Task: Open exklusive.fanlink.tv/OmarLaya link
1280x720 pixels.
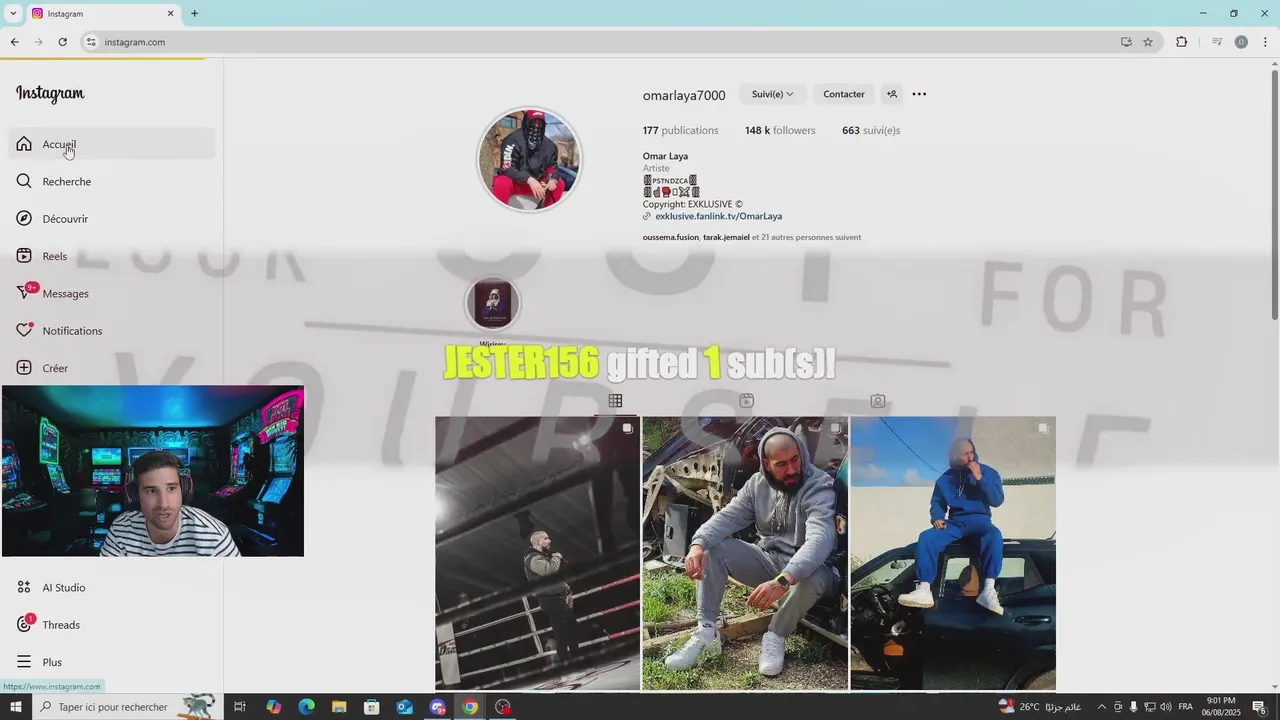Action: point(718,216)
